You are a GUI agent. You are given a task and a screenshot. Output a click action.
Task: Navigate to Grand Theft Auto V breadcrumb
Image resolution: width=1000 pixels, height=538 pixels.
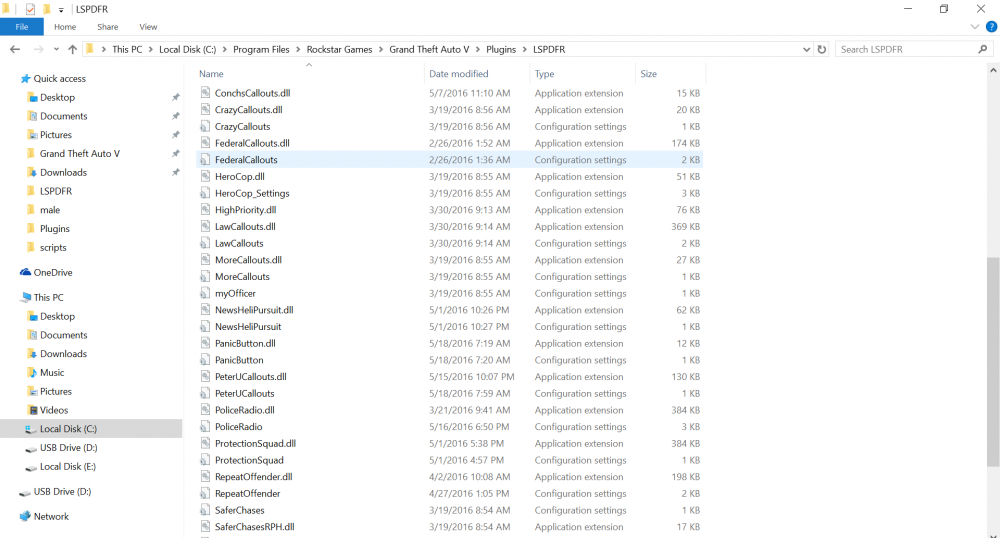click(x=429, y=49)
